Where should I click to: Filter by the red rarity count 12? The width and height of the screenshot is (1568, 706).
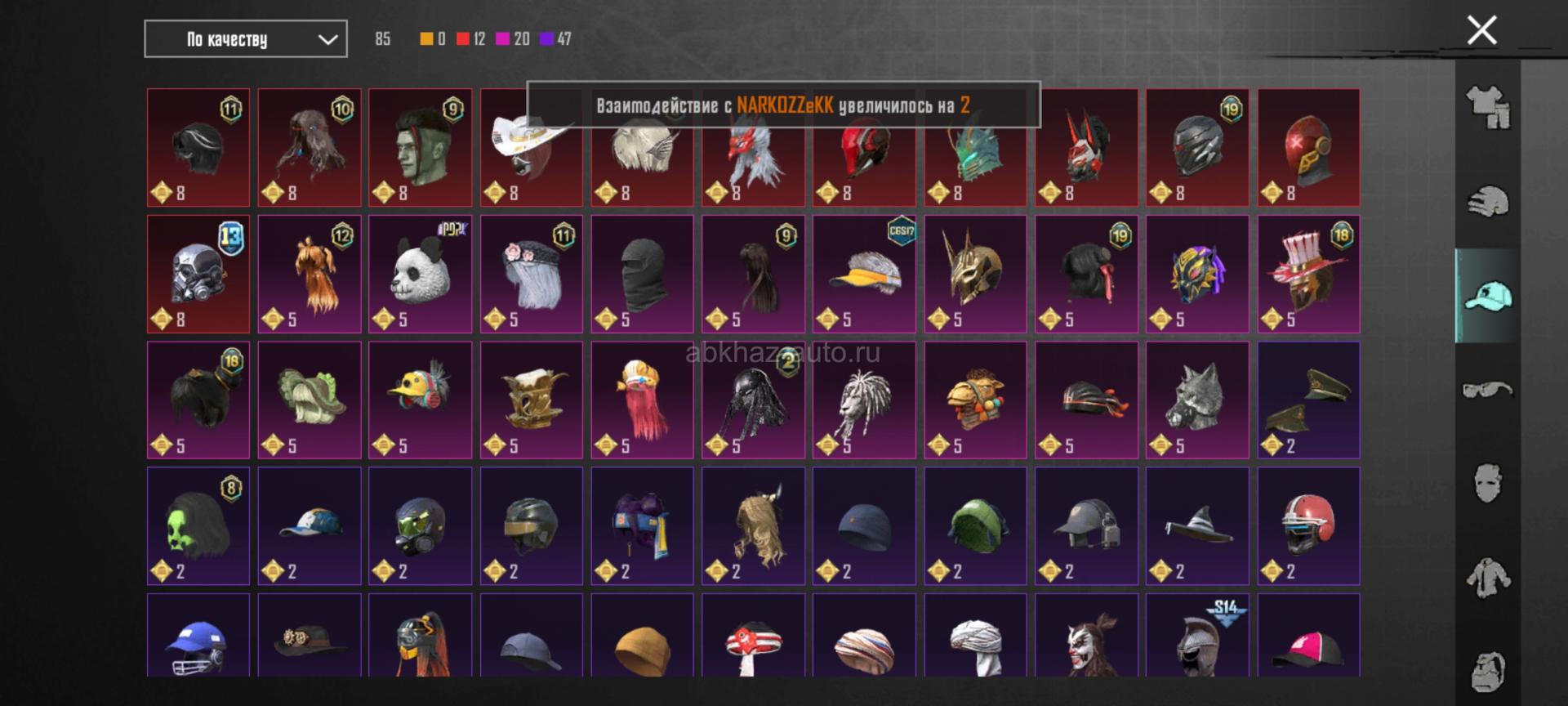[x=471, y=38]
